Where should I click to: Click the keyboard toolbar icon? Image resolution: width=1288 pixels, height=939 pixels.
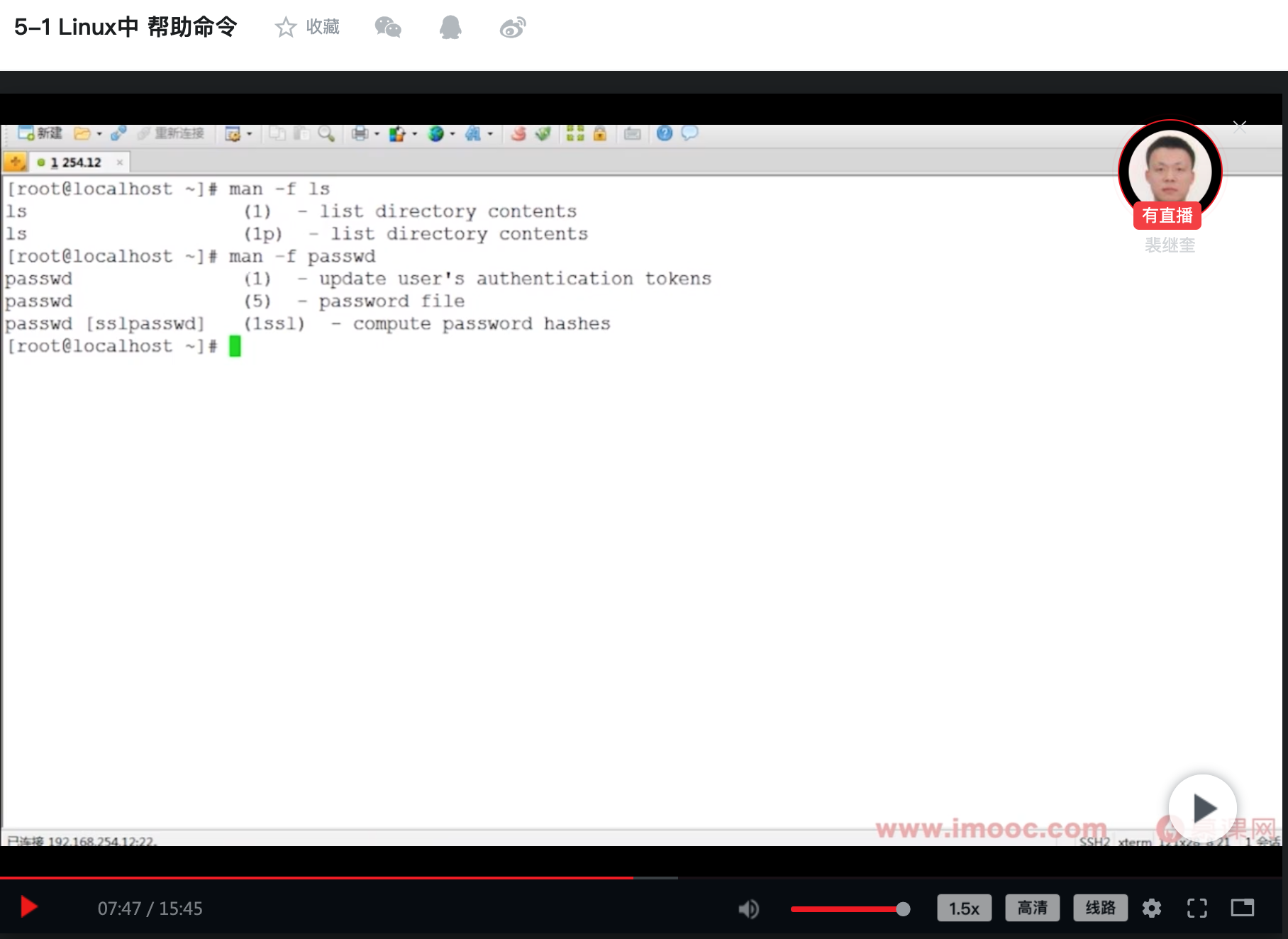tap(633, 133)
